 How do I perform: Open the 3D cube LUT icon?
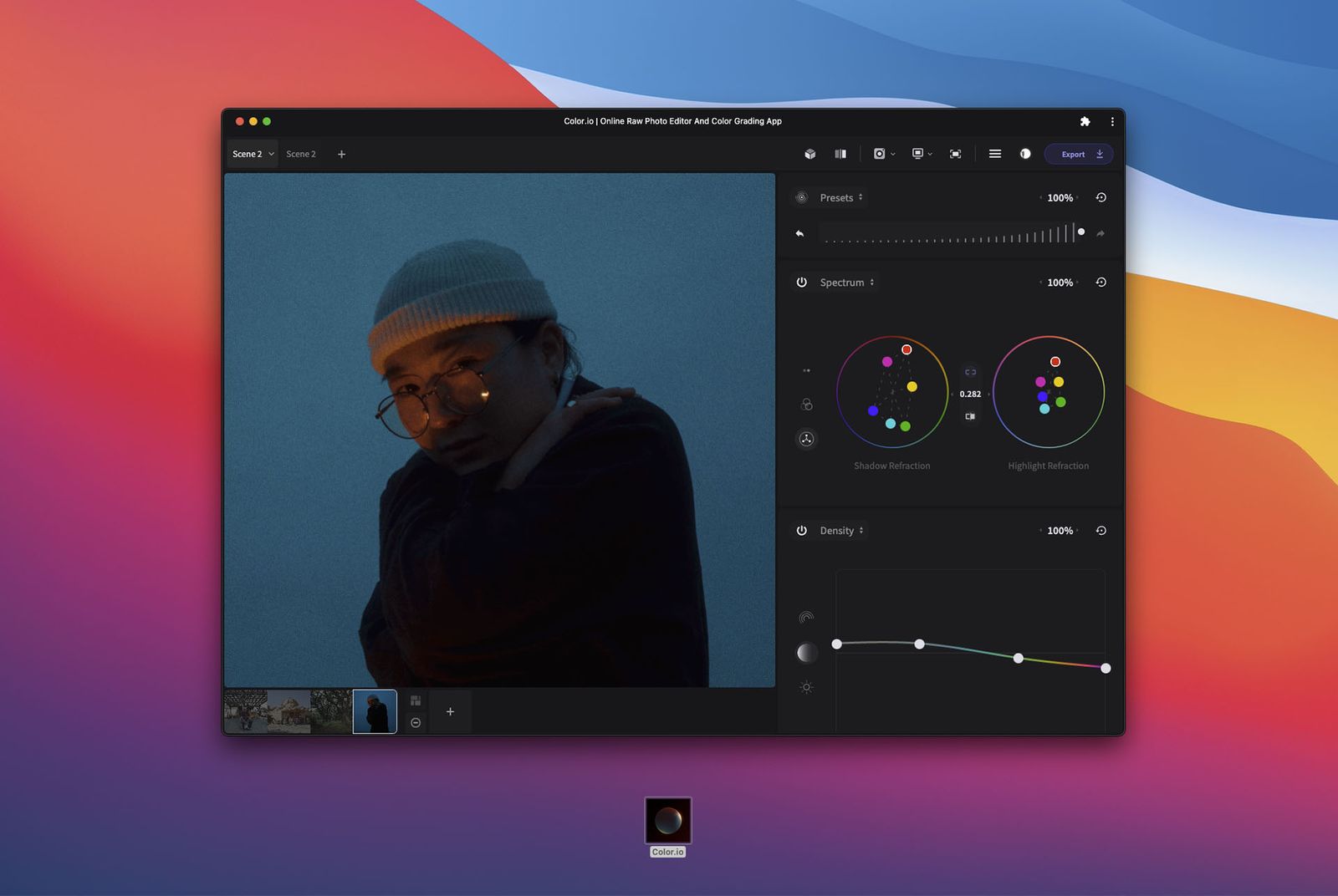(809, 154)
